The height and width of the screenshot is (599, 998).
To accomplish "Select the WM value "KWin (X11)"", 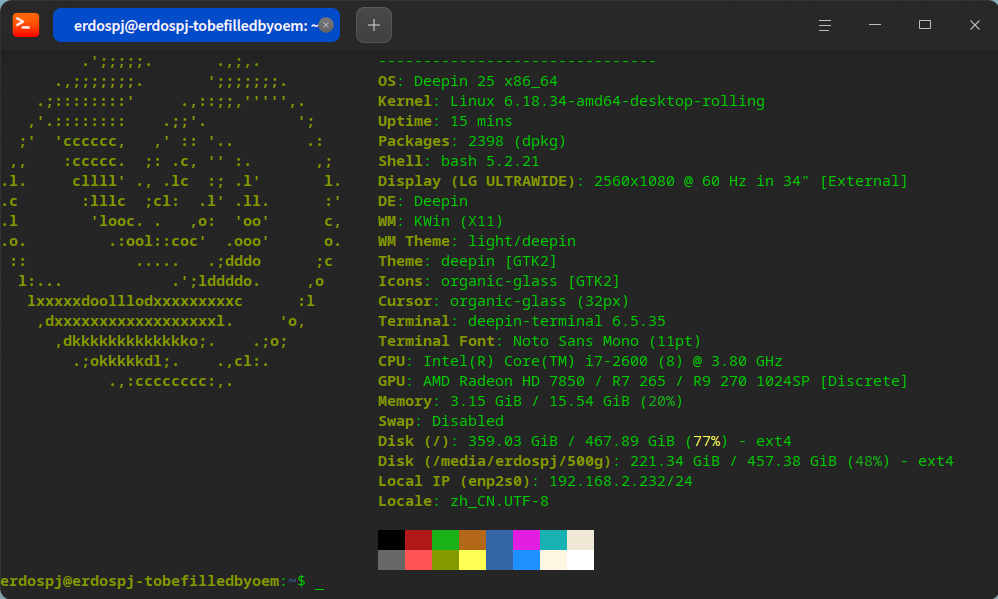I will [x=458, y=222].
